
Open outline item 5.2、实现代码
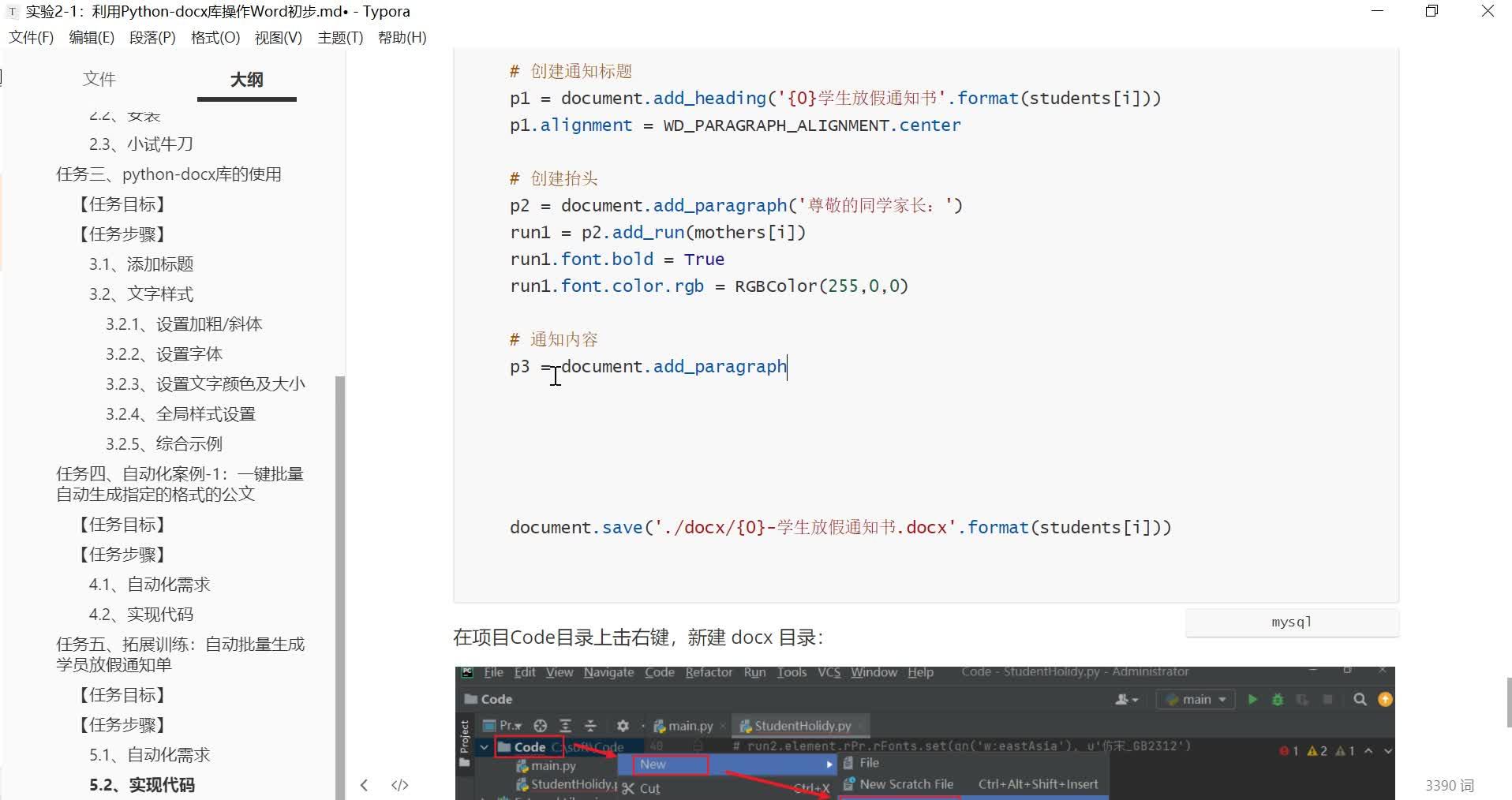pyautogui.click(x=142, y=784)
